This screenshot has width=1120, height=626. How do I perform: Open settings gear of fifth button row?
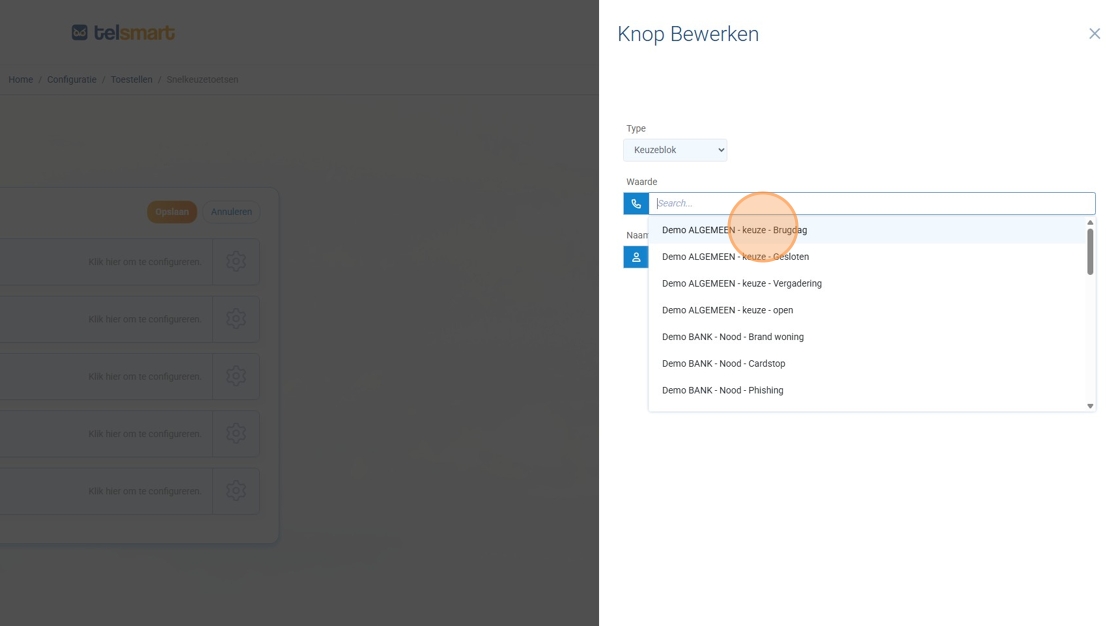[x=236, y=491]
